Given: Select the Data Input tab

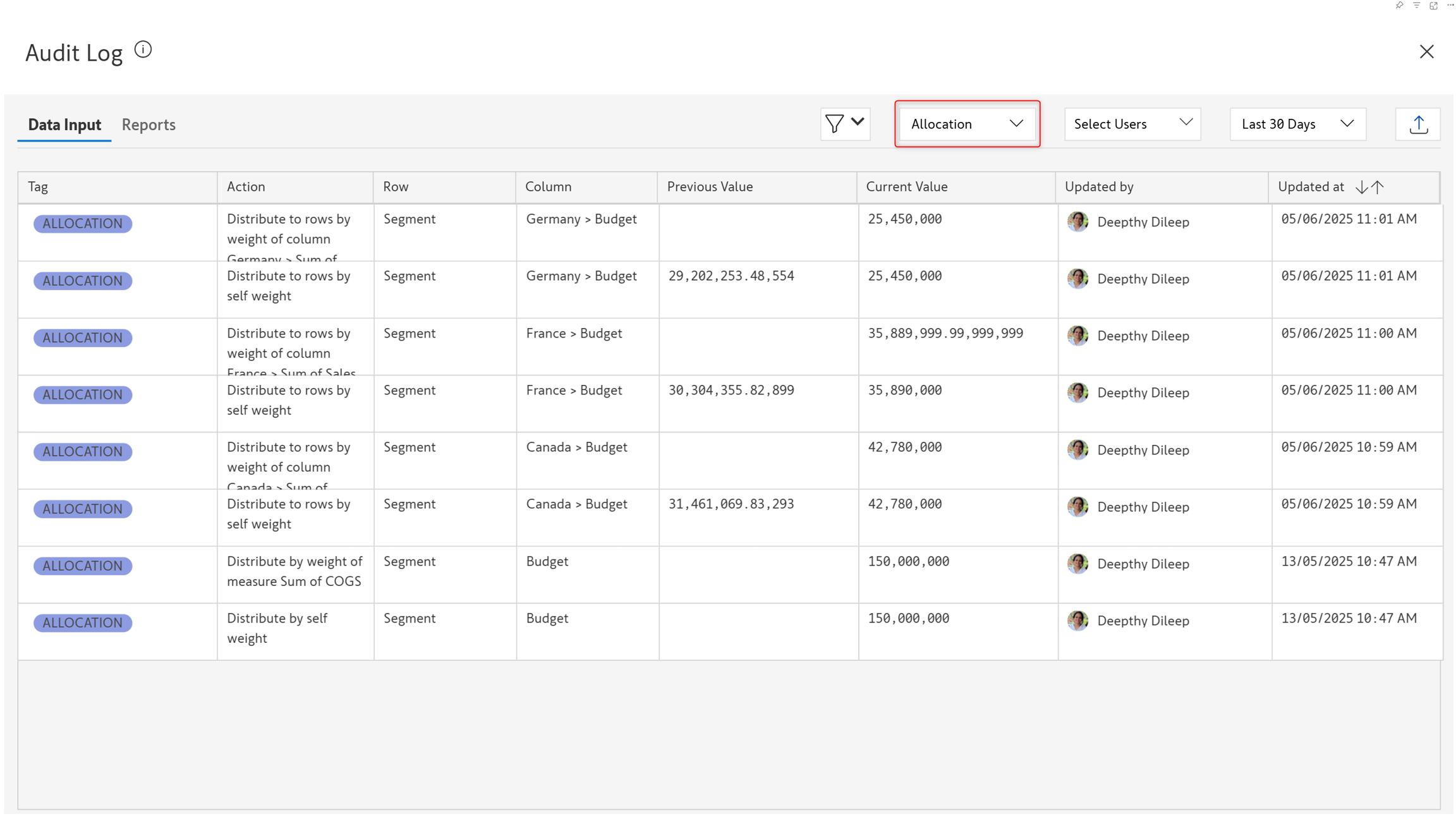Looking at the screenshot, I should coord(64,125).
